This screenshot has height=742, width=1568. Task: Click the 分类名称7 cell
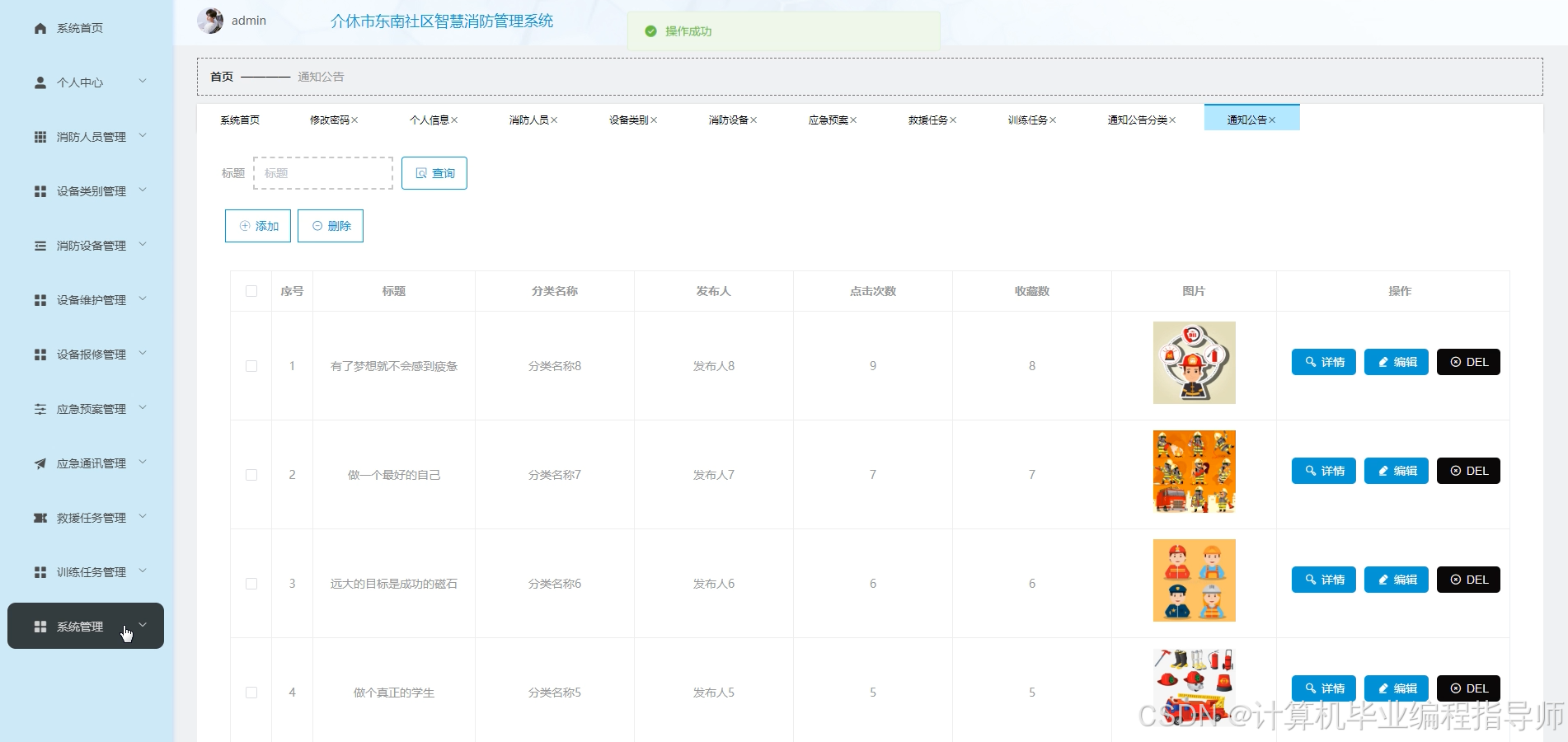[555, 475]
